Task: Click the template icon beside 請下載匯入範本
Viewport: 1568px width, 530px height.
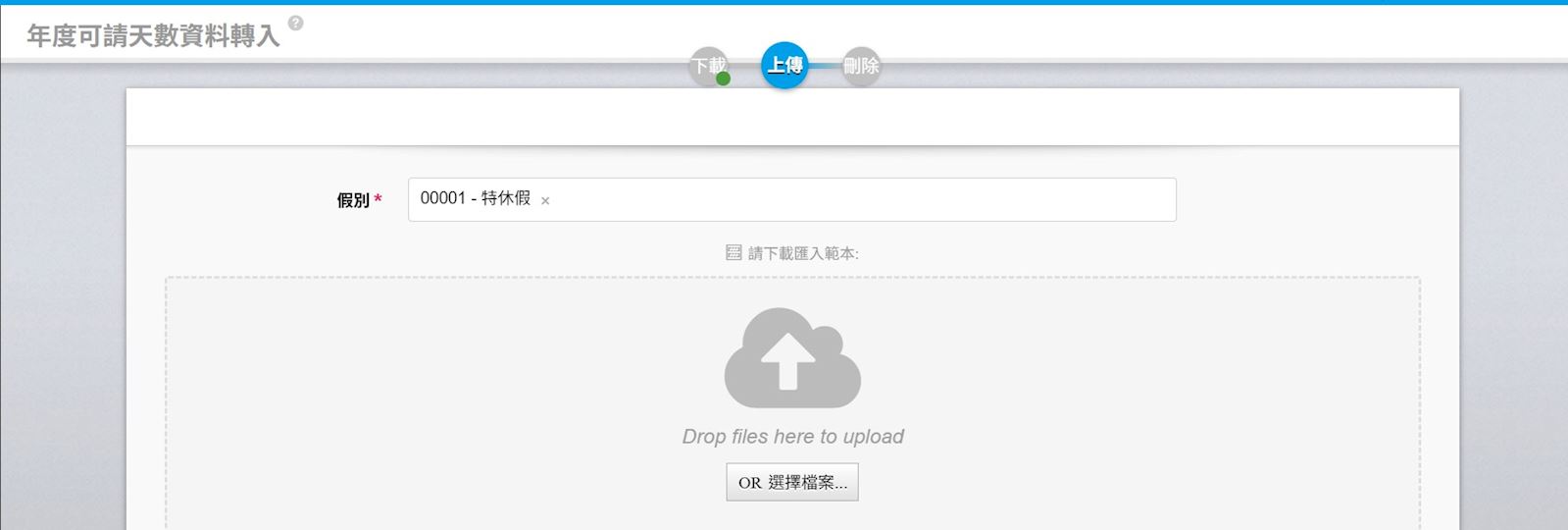Action: pos(733,253)
